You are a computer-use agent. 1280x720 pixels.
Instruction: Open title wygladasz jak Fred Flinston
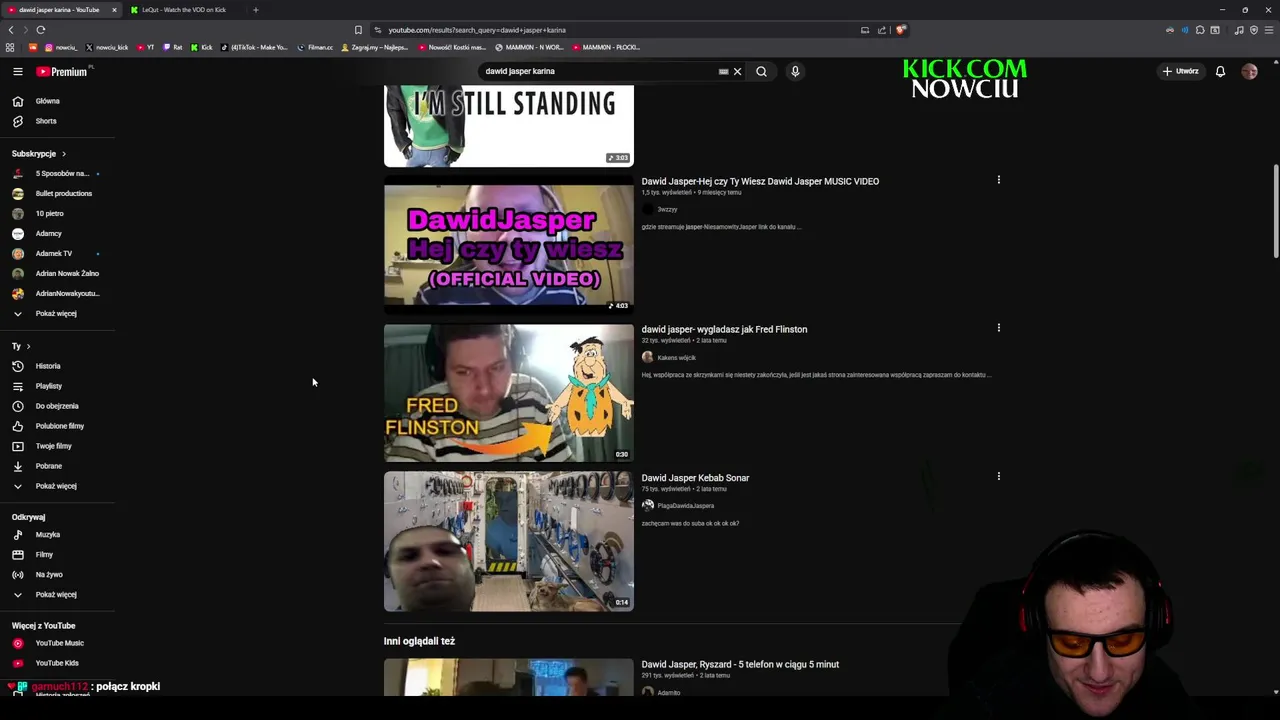point(724,329)
